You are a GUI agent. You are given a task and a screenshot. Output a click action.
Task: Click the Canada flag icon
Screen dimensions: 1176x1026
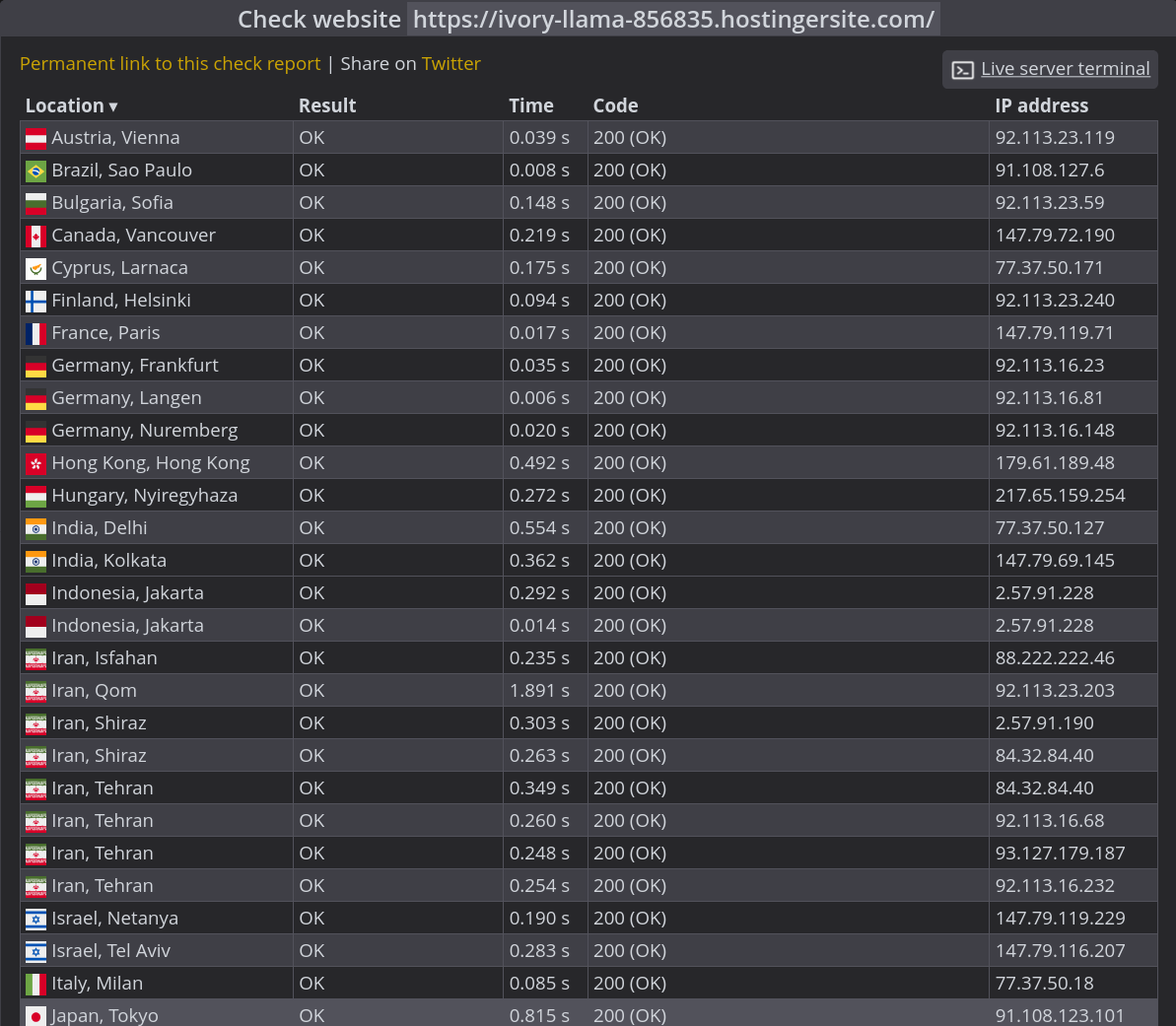click(35, 237)
